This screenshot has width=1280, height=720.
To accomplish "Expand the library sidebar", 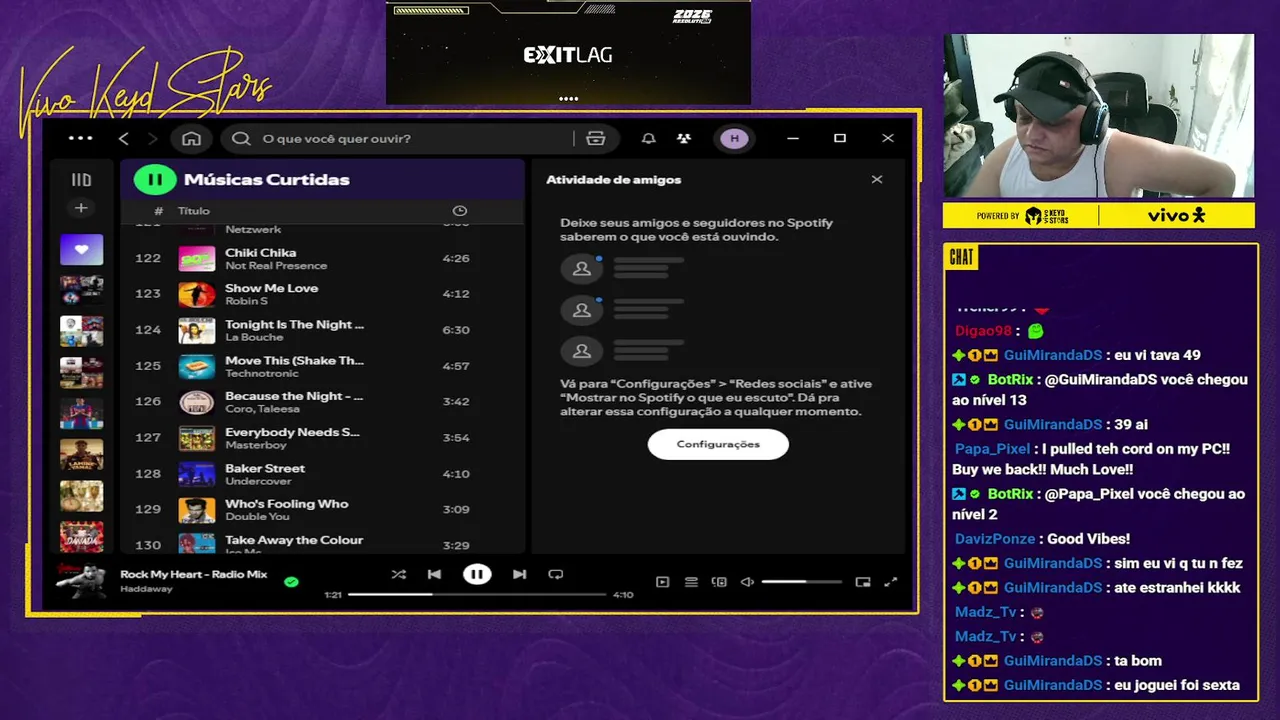I will coord(81,180).
